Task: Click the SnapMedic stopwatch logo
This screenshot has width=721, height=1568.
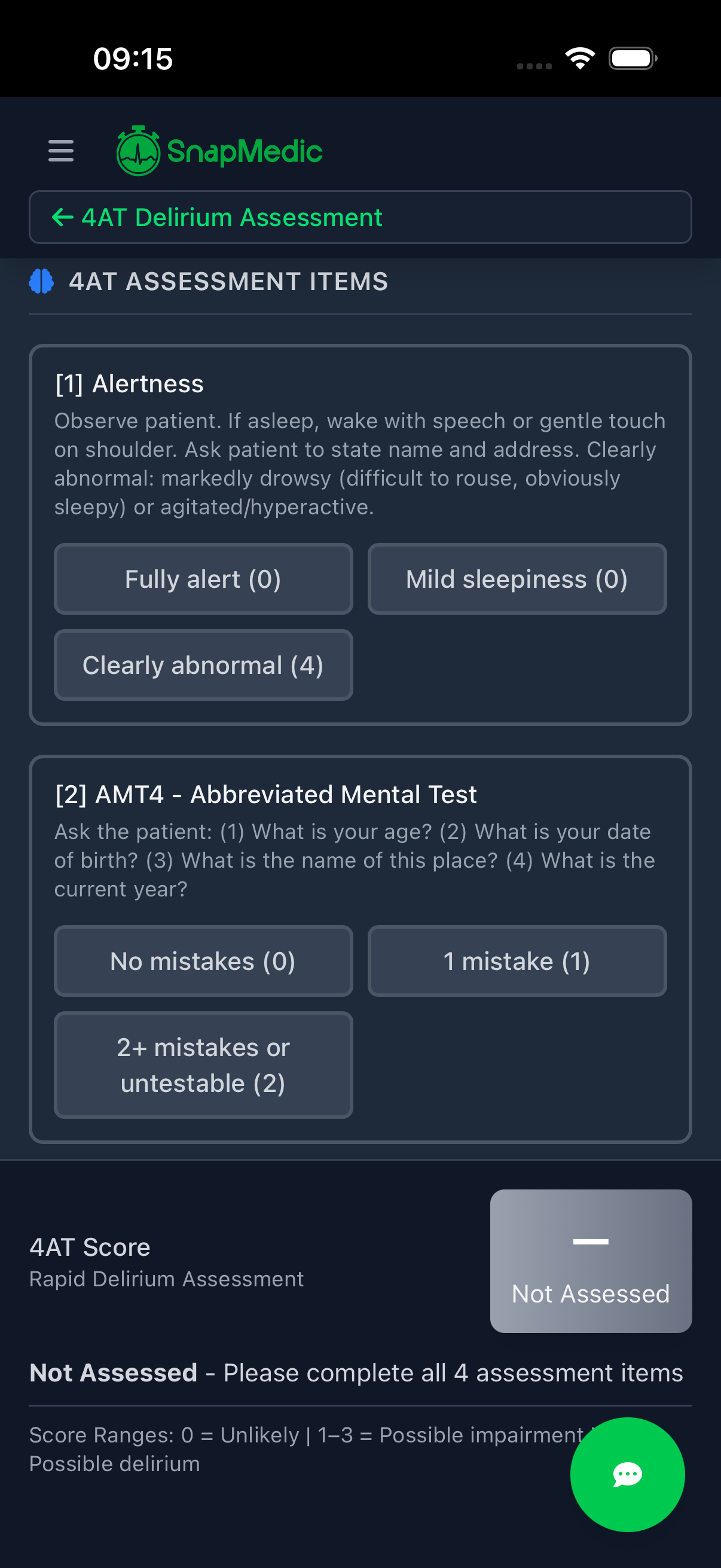Action: (x=138, y=150)
